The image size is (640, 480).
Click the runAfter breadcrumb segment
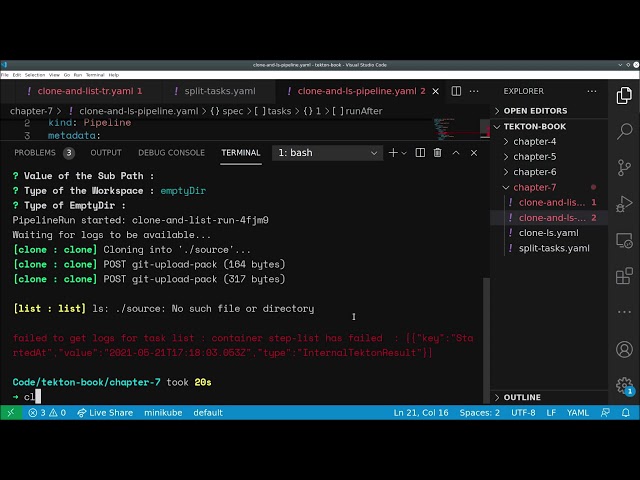pyautogui.click(x=357, y=111)
